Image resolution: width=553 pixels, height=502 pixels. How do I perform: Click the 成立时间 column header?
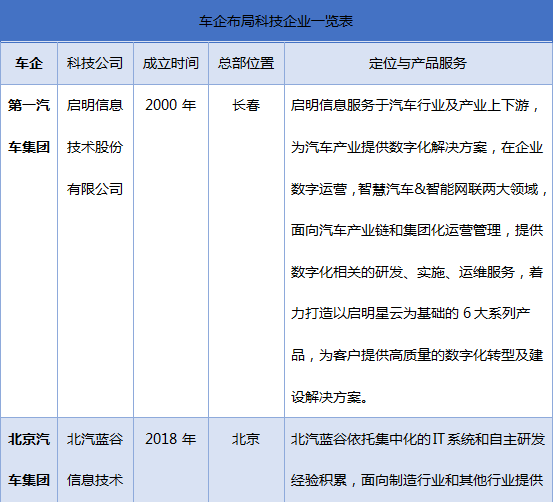point(171,63)
